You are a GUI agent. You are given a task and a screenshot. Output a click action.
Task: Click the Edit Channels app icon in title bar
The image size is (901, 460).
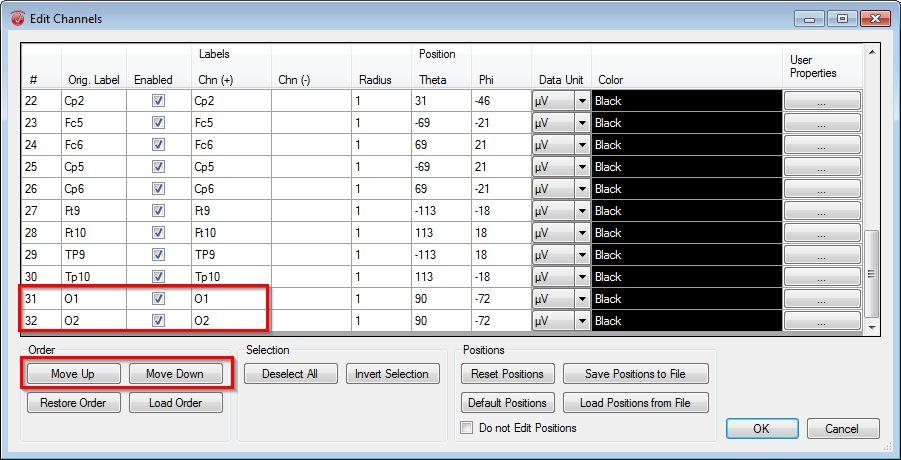18,18
